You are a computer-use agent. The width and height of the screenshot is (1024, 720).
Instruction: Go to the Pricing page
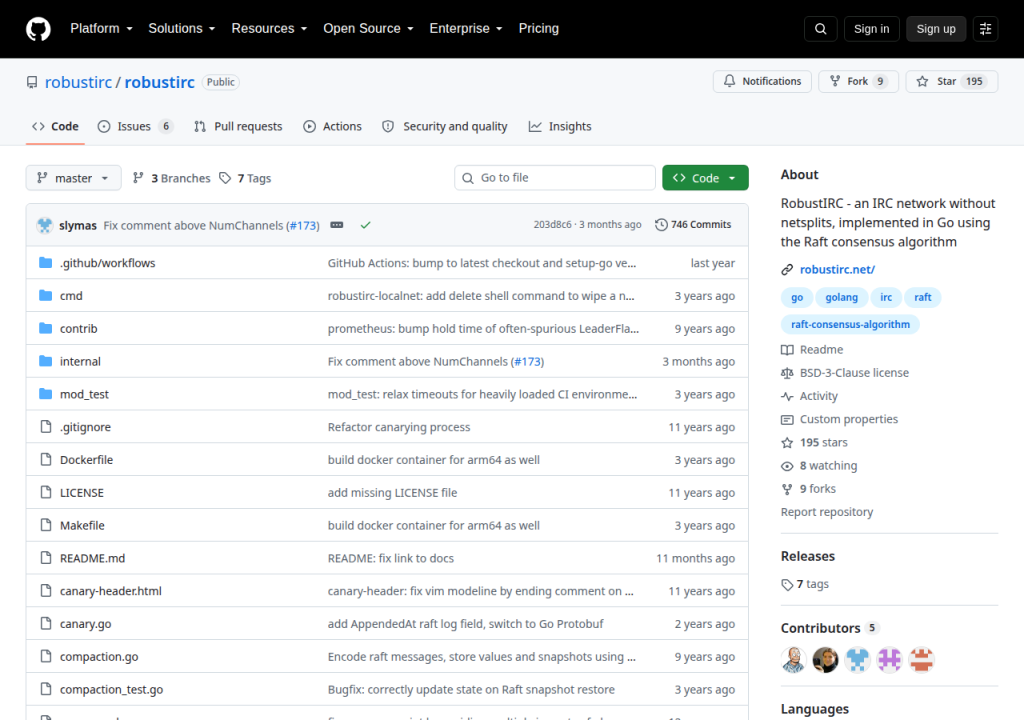click(539, 29)
